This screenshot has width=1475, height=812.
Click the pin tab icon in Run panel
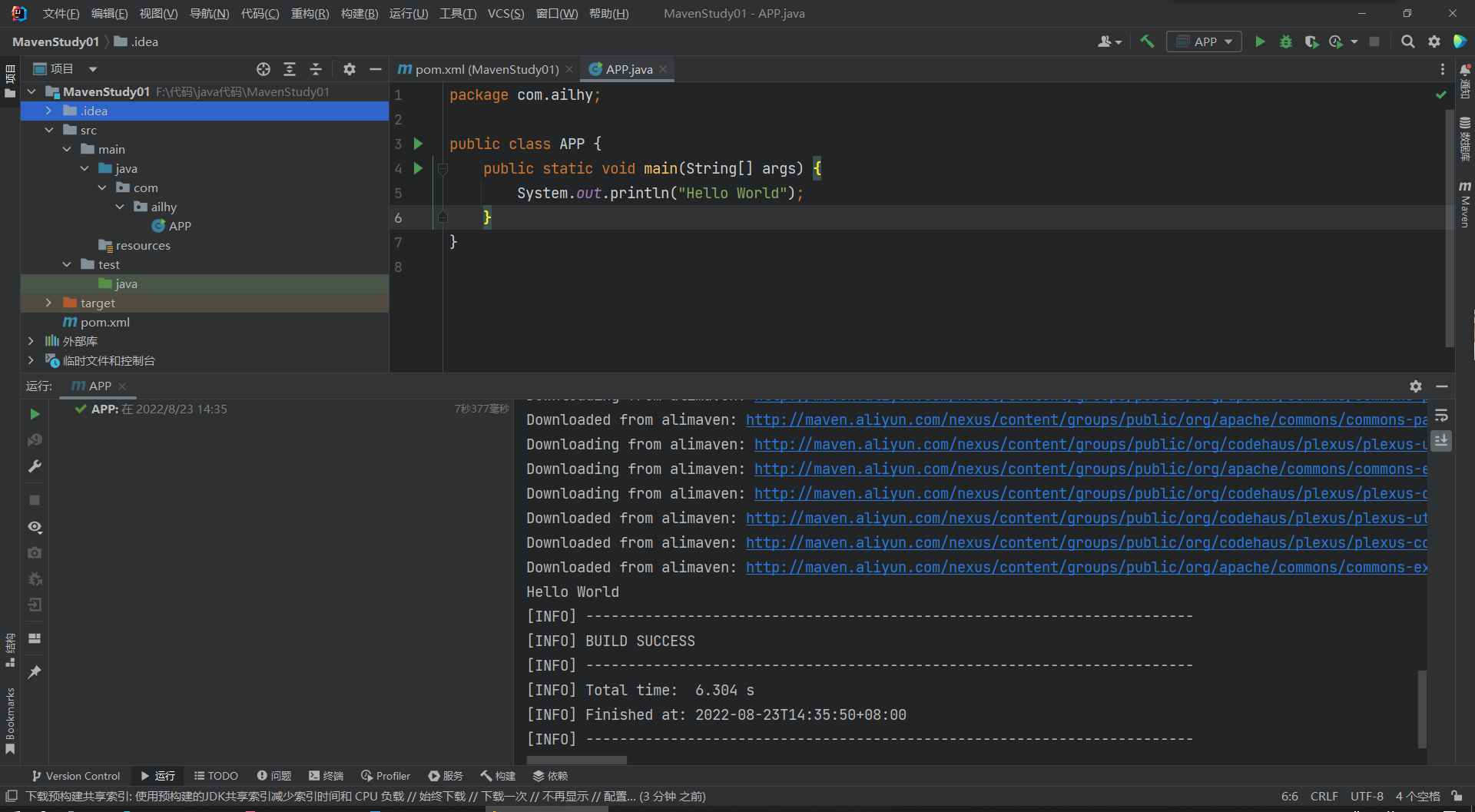point(35,672)
